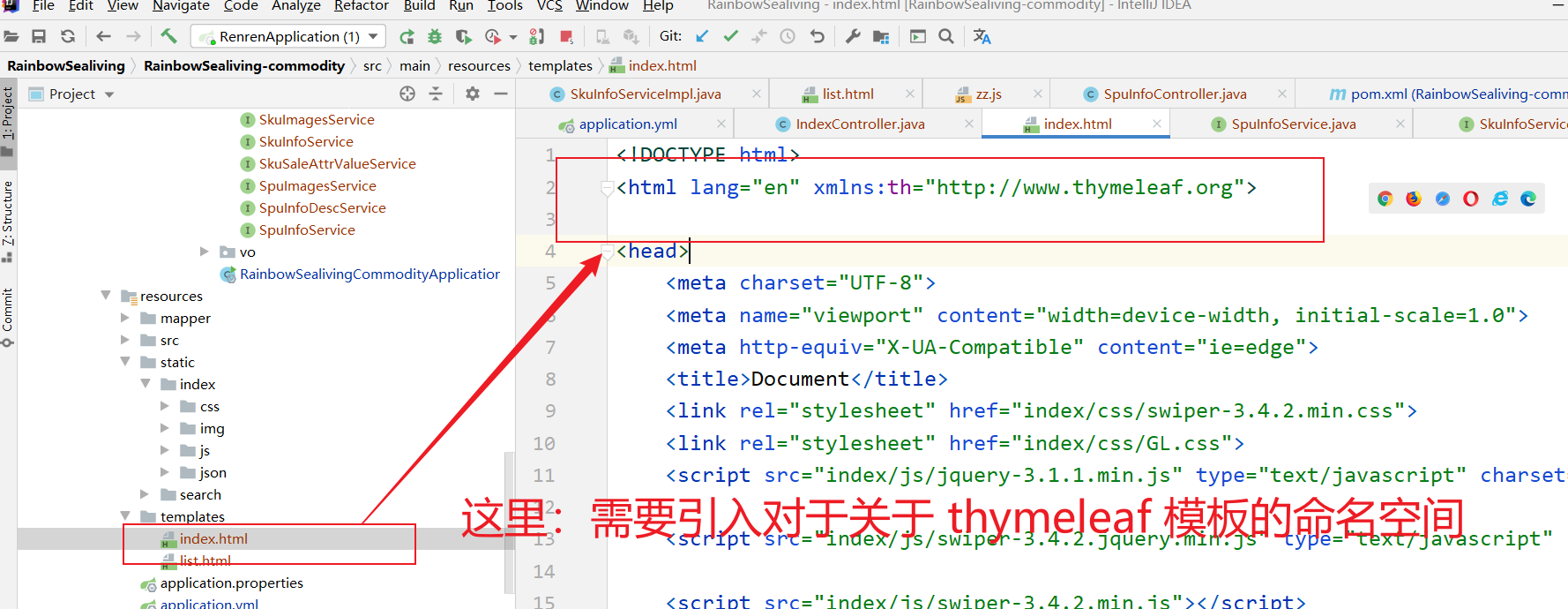Show Git history clock icon

788,36
